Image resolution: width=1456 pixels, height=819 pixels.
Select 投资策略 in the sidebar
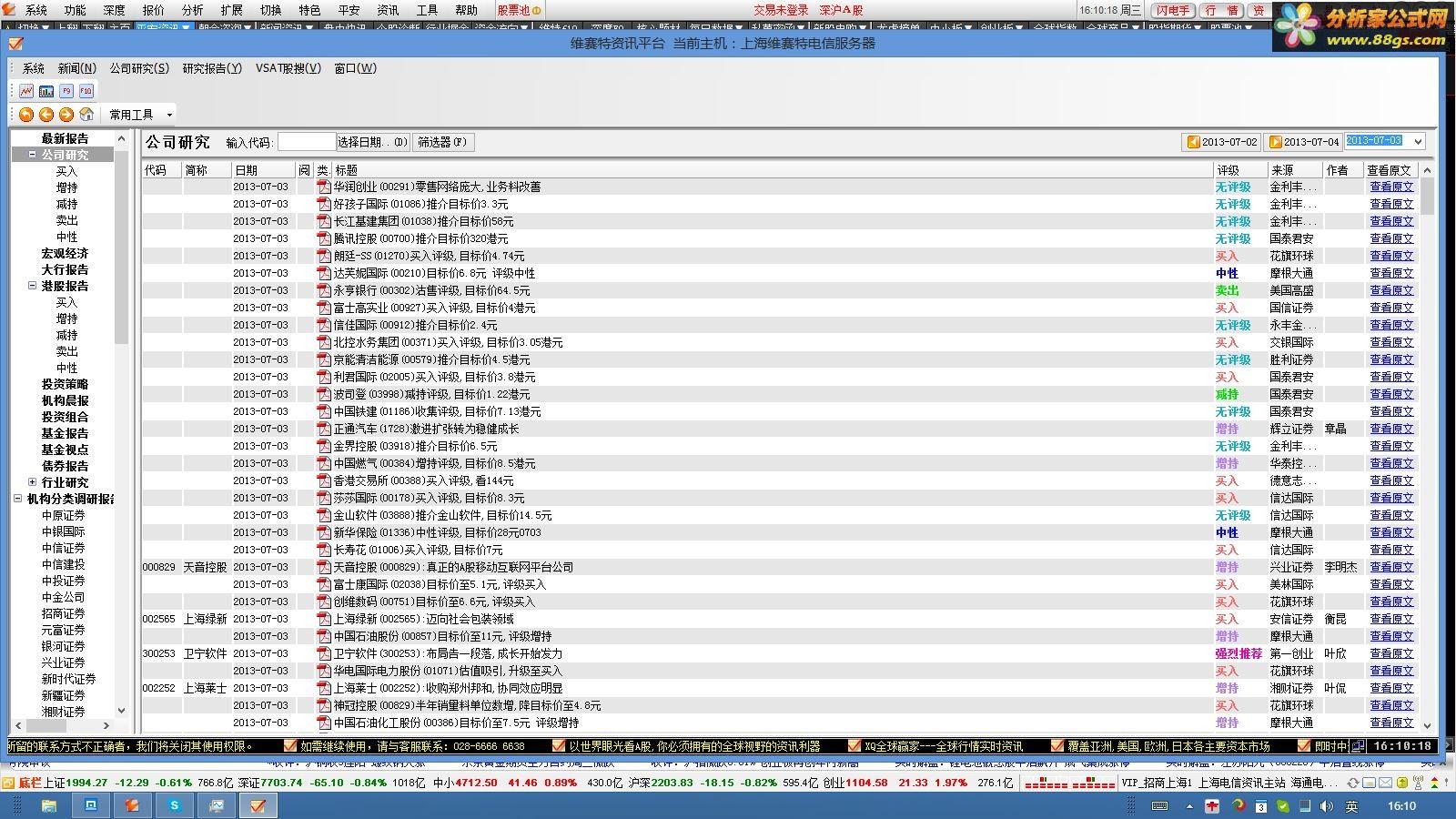coord(65,384)
